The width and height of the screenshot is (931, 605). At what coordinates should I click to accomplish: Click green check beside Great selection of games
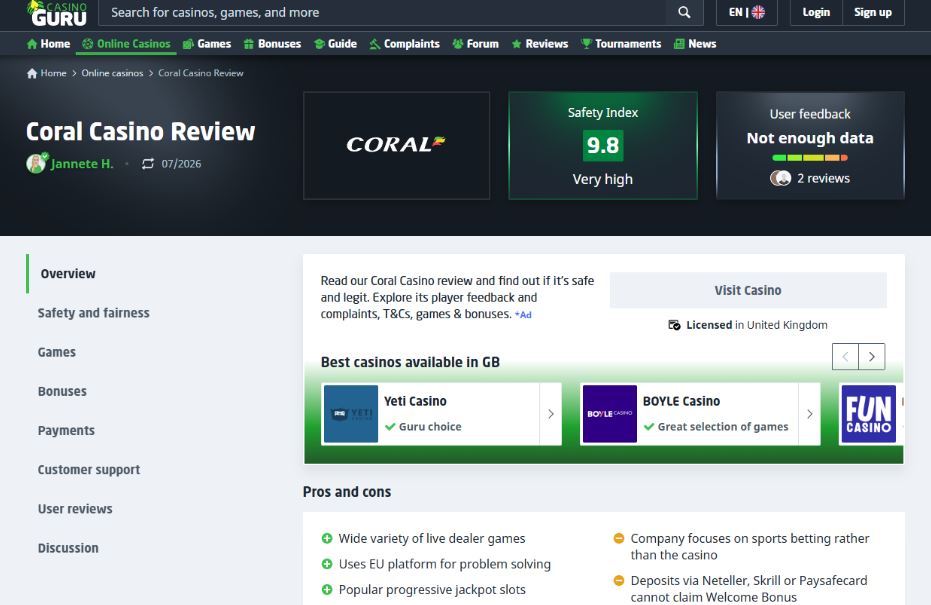coord(649,426)
